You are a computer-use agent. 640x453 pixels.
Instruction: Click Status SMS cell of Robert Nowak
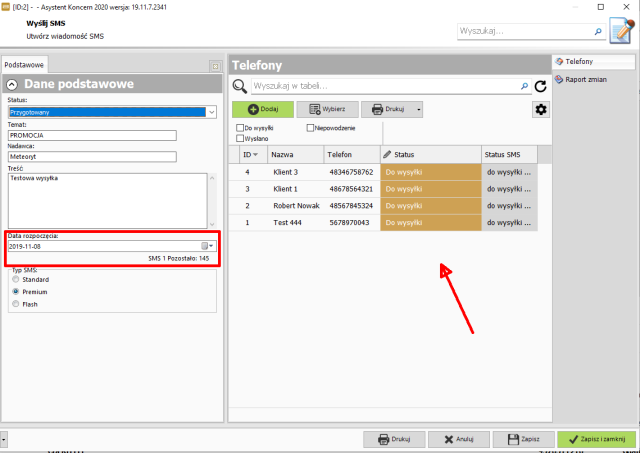pos(509,206)
